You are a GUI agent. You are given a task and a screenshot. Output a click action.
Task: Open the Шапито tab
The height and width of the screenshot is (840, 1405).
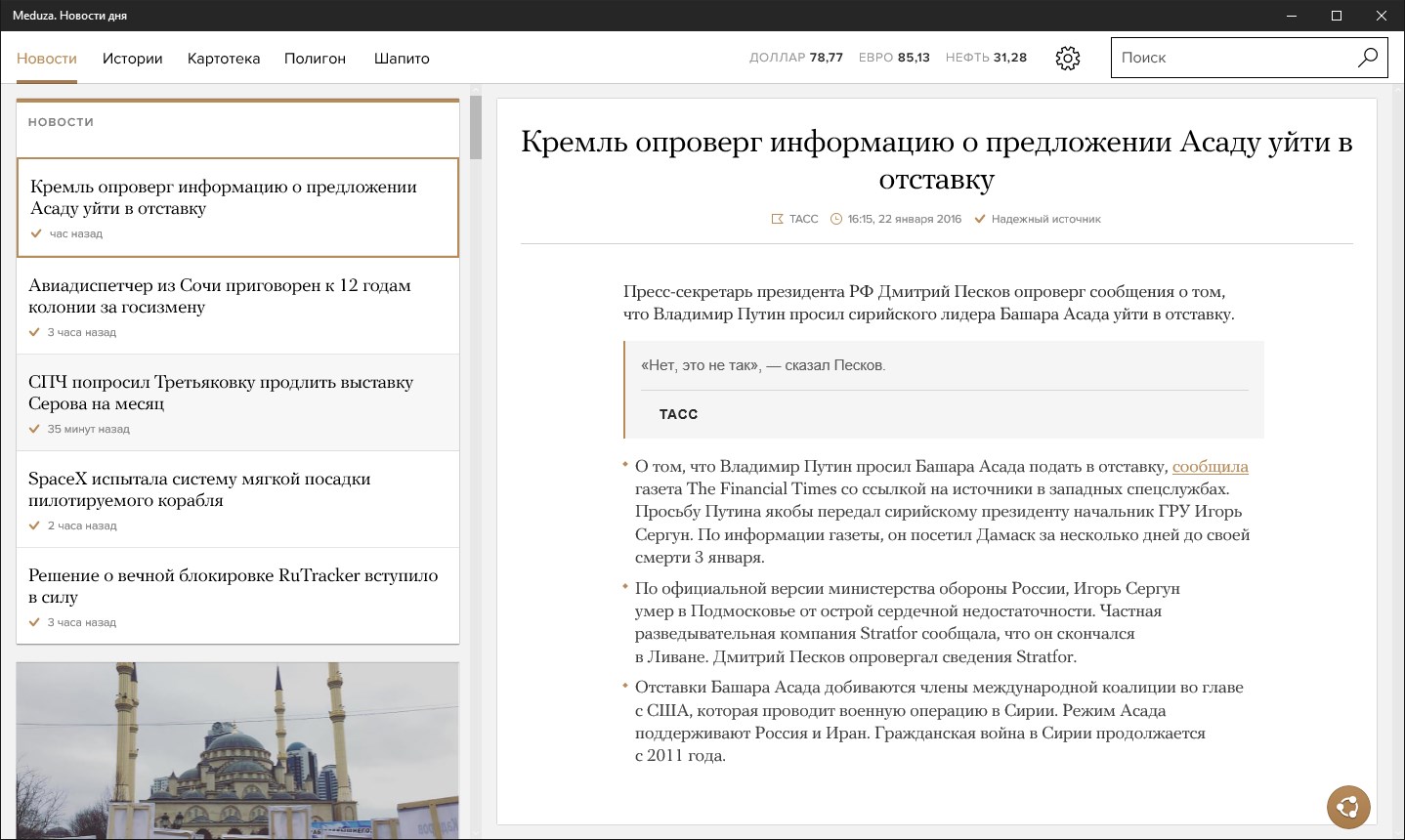402,59
